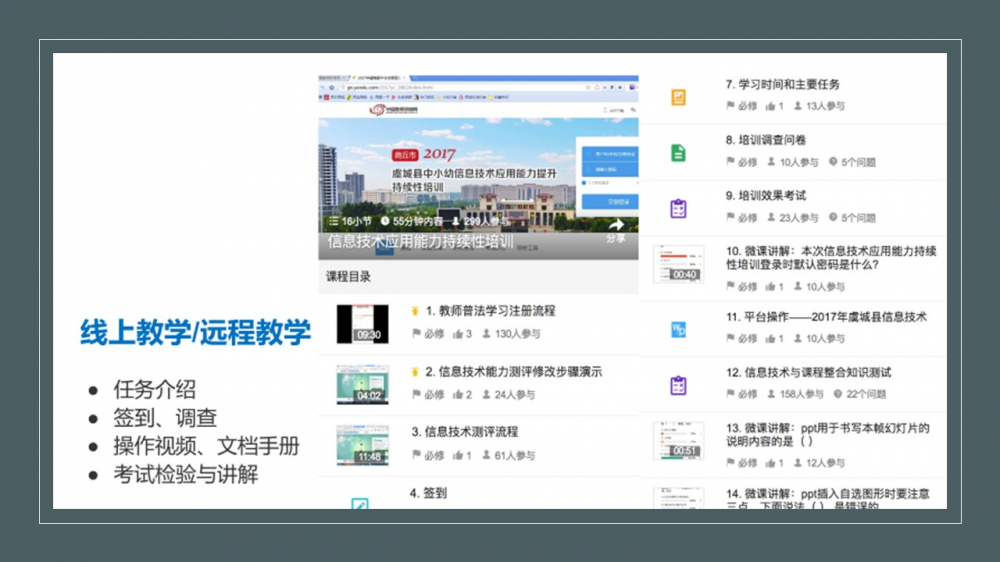Click the thumbs-up icon under 教师普法学习注册流程
The image size is (1000, 562).
pos(458,334)
